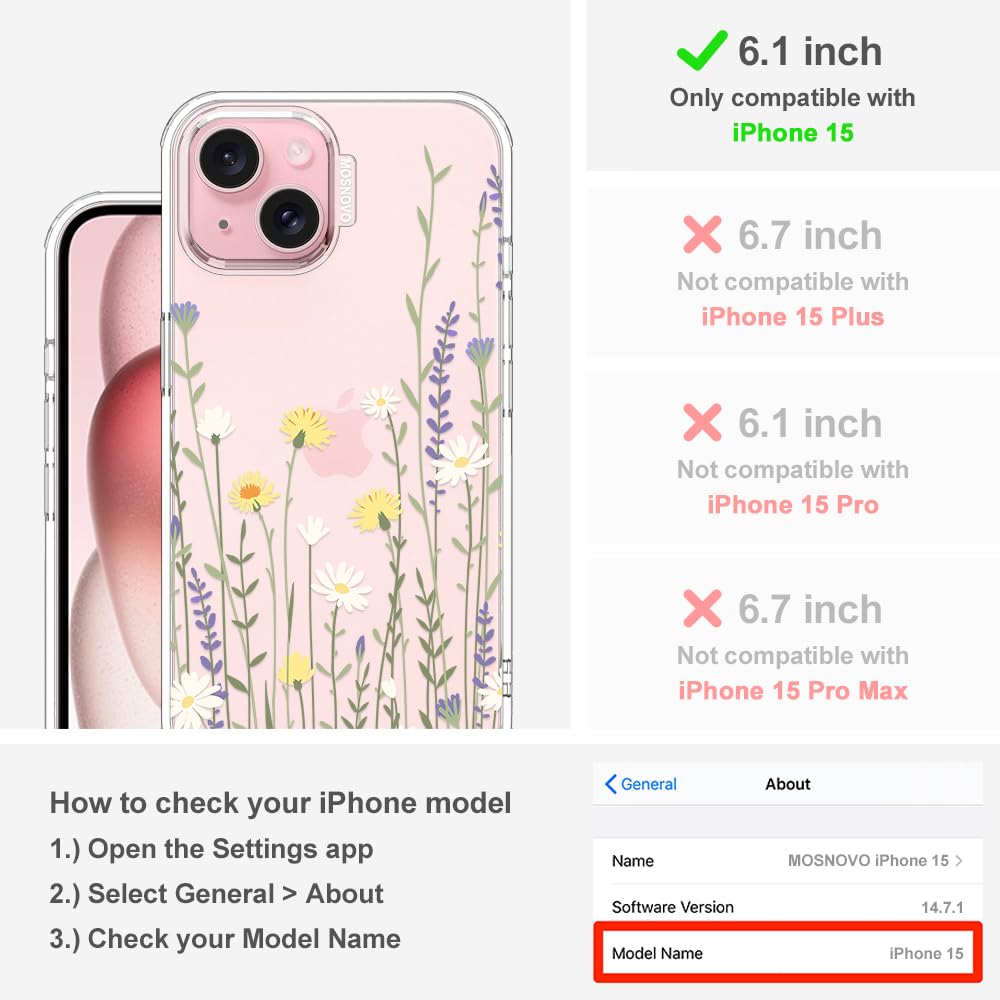Select the highlighted Model Name row
The image size is (1000, 1000).
(x=788, y=953)
